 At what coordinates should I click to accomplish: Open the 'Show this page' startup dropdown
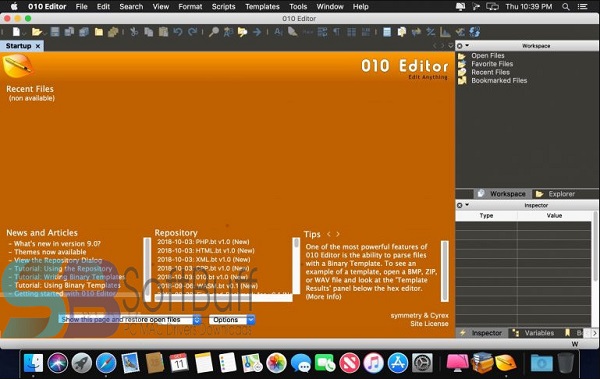coord(129,320)
